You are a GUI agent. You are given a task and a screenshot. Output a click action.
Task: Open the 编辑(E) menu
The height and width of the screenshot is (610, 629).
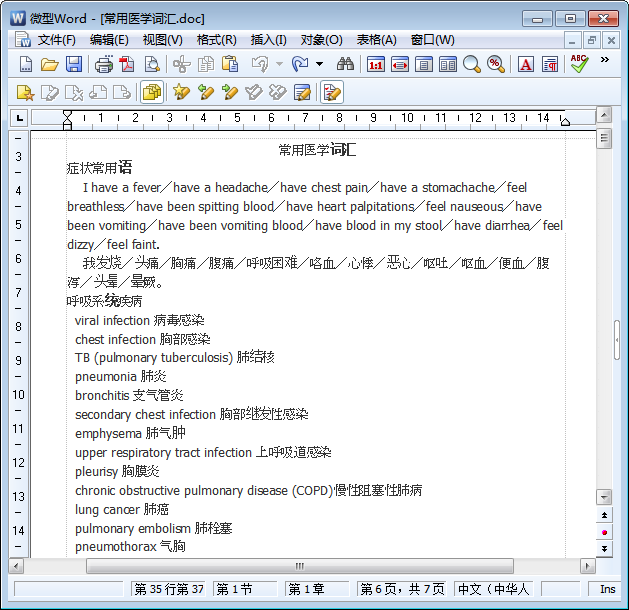(x=109, y=40)
